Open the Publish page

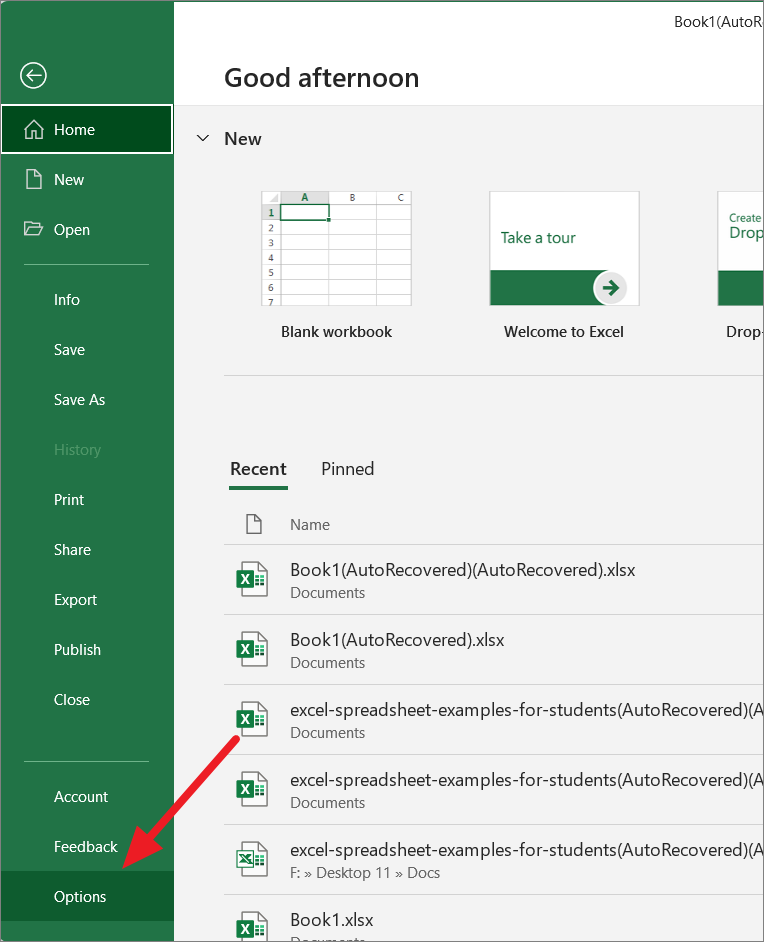click(87, 649)
